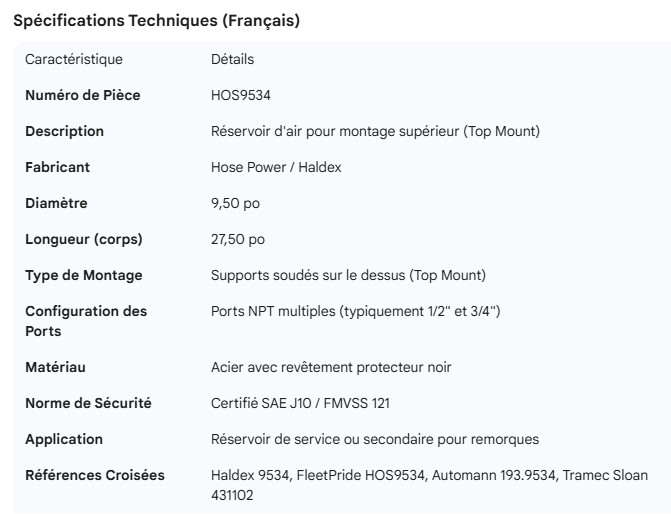Viewport: 671px width, 514px height.
Task: Select the Caractéristique column header
Action: pos(74,60)
